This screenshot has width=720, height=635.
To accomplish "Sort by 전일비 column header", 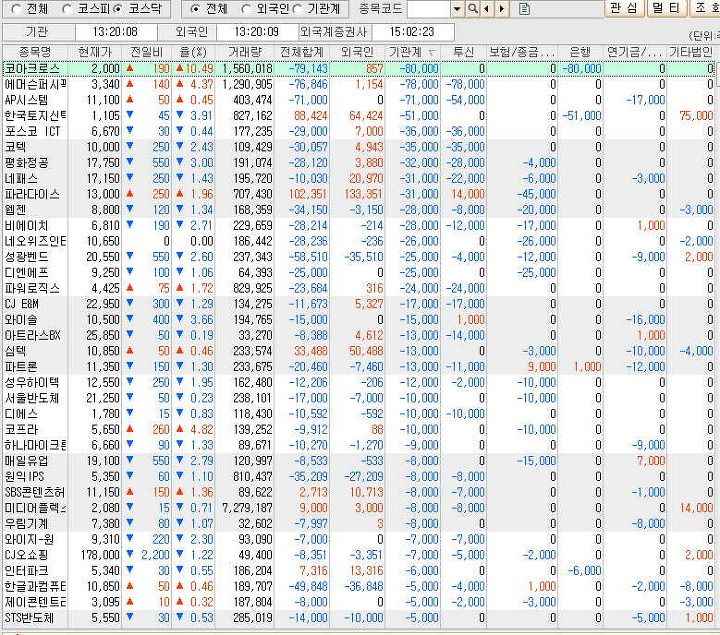I will click(x=146, y=52).
